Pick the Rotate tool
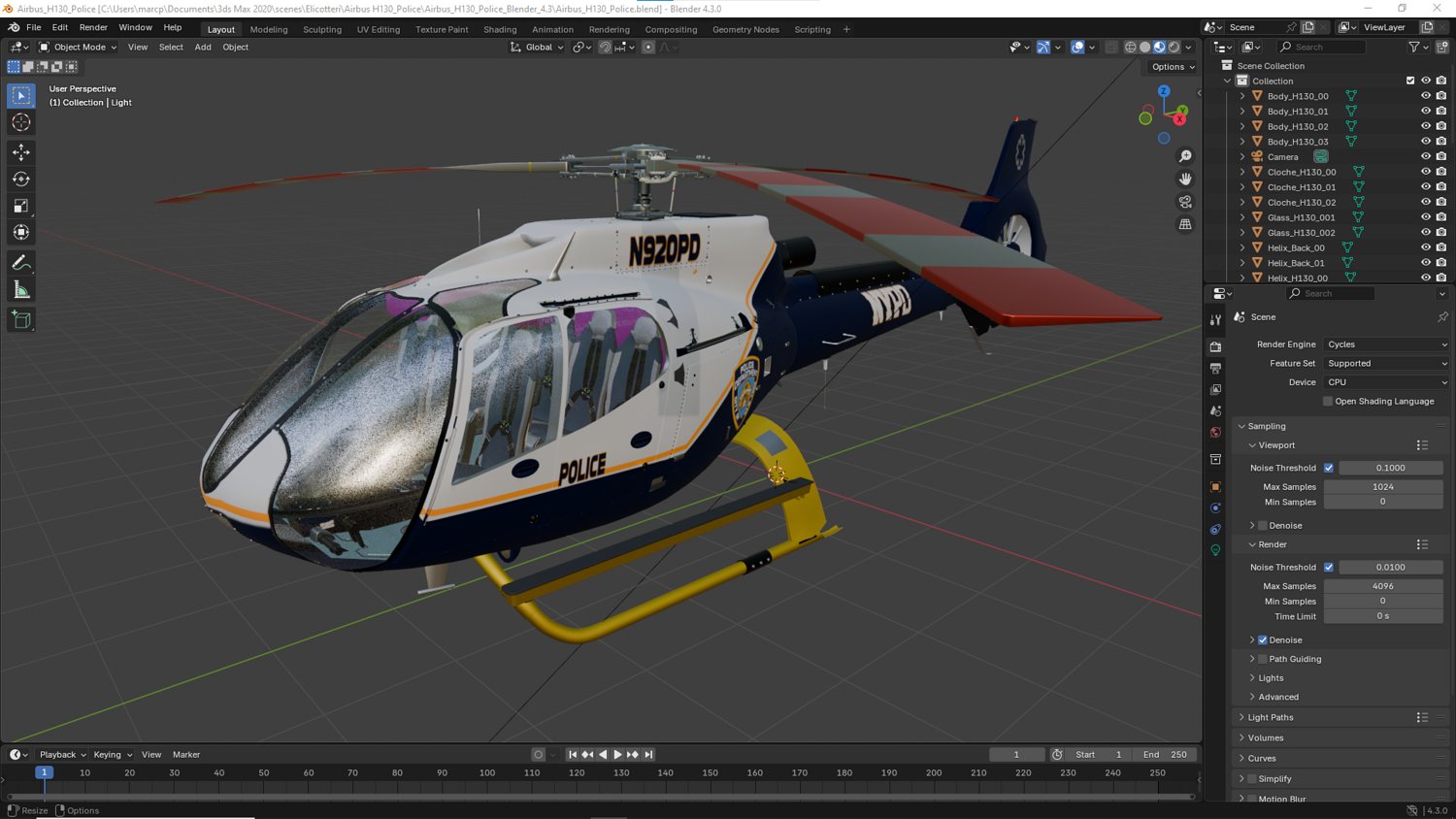 (21, 180)
